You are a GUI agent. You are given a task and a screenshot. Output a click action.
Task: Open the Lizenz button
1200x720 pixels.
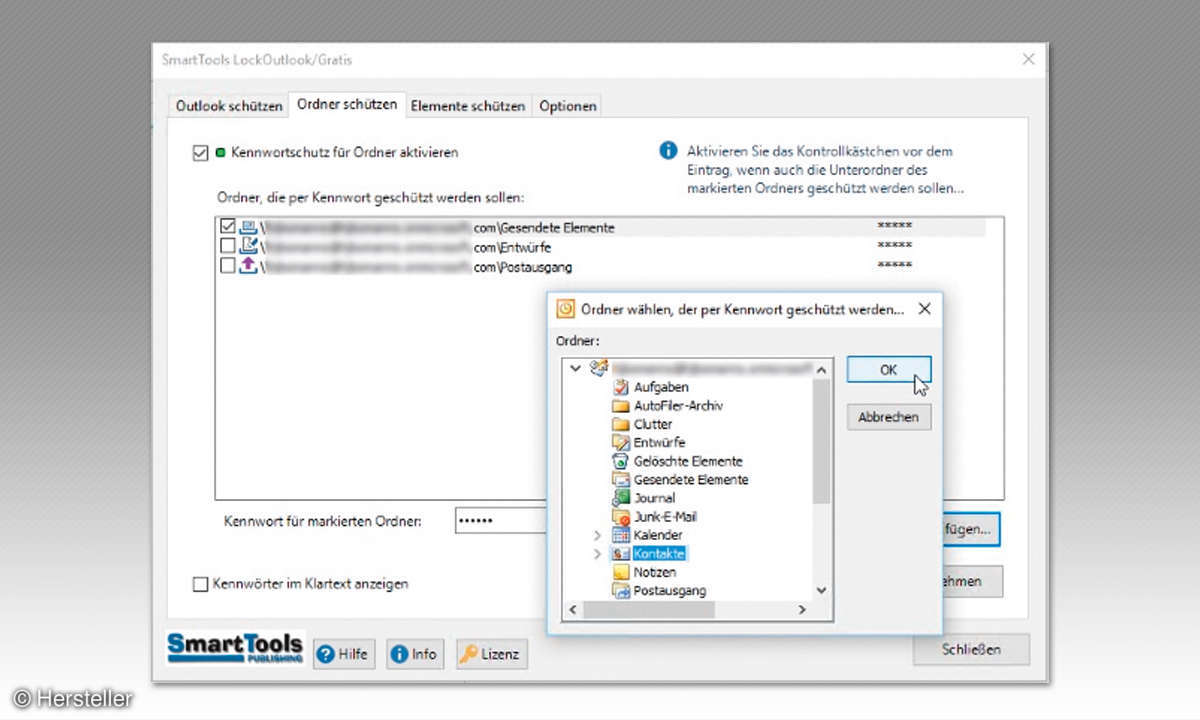pyautogui.click(x=491, y=654)
